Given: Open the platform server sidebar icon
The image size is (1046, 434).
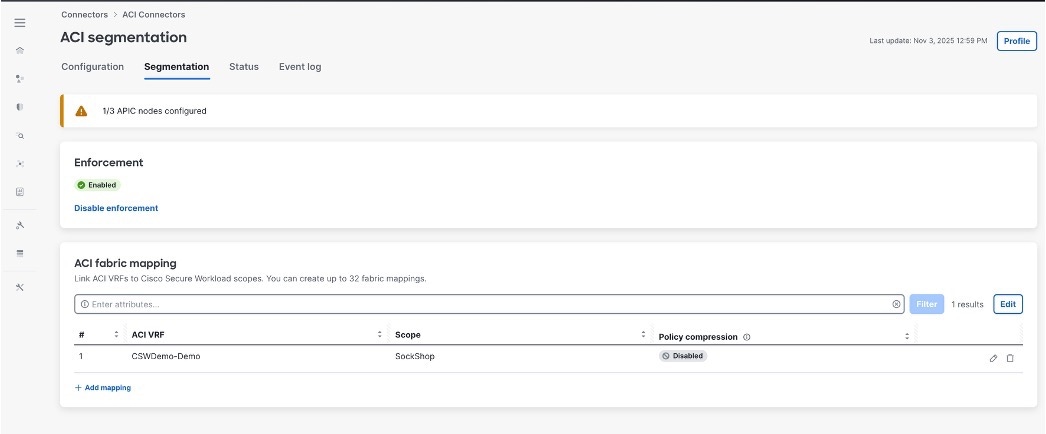Looking at the screenshot, I should 20,253.
